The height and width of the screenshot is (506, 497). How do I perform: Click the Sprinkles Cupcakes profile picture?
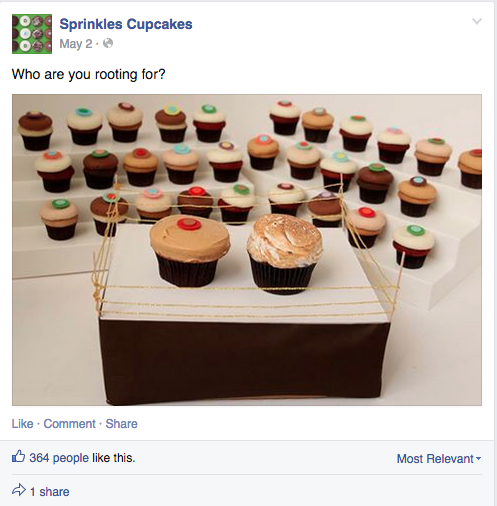pos(32,34)
